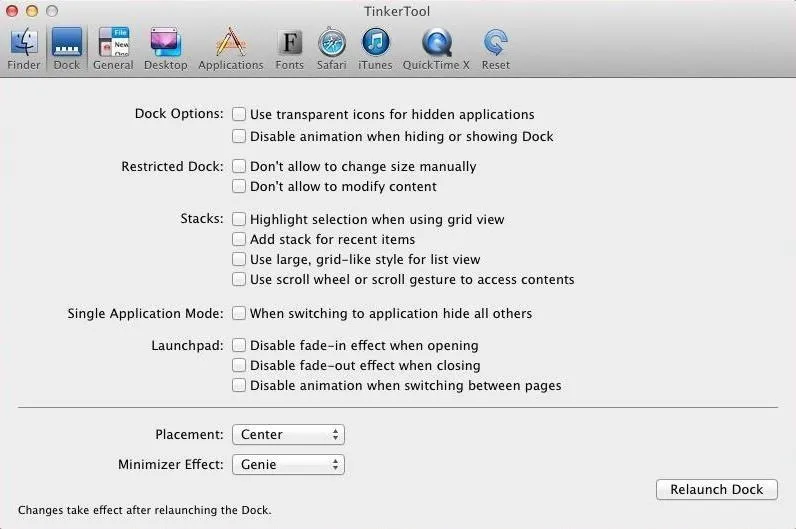Click the 'Launchpad:' label
The height and width of the screenshot is (529, 796).
tap(187, 346)
